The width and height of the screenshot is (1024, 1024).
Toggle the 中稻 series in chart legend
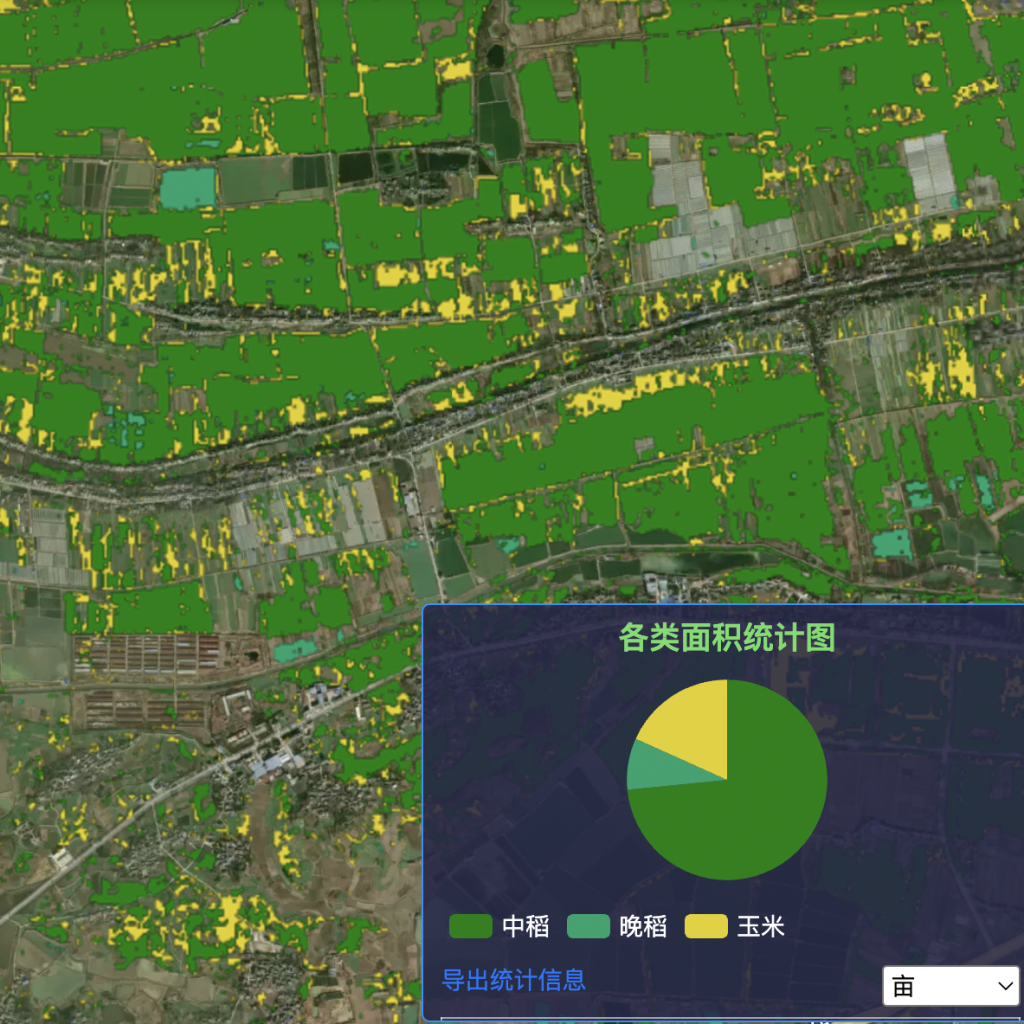pos(525,927)
